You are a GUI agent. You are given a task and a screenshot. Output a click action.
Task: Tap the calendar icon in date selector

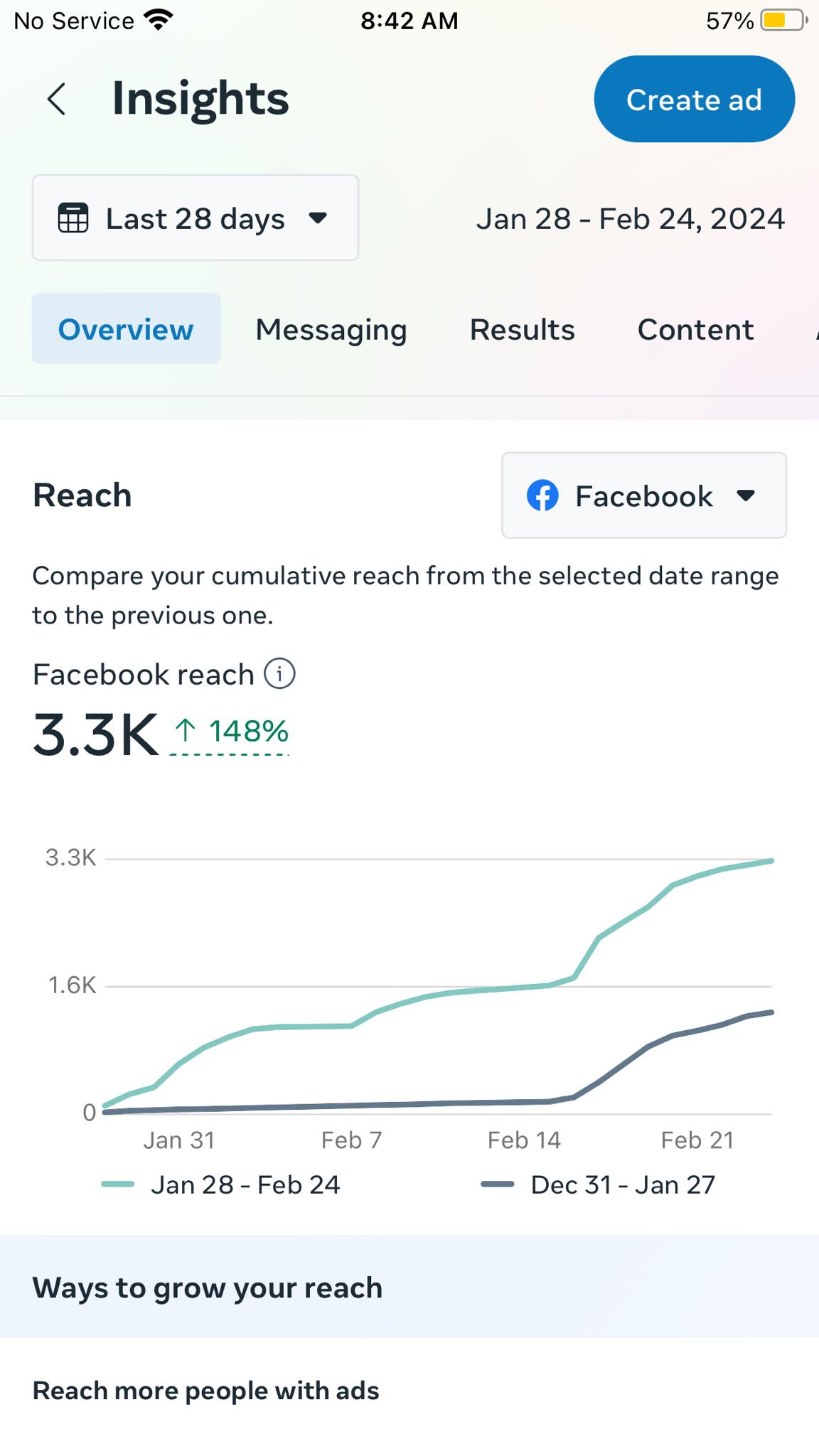[73, 218]
